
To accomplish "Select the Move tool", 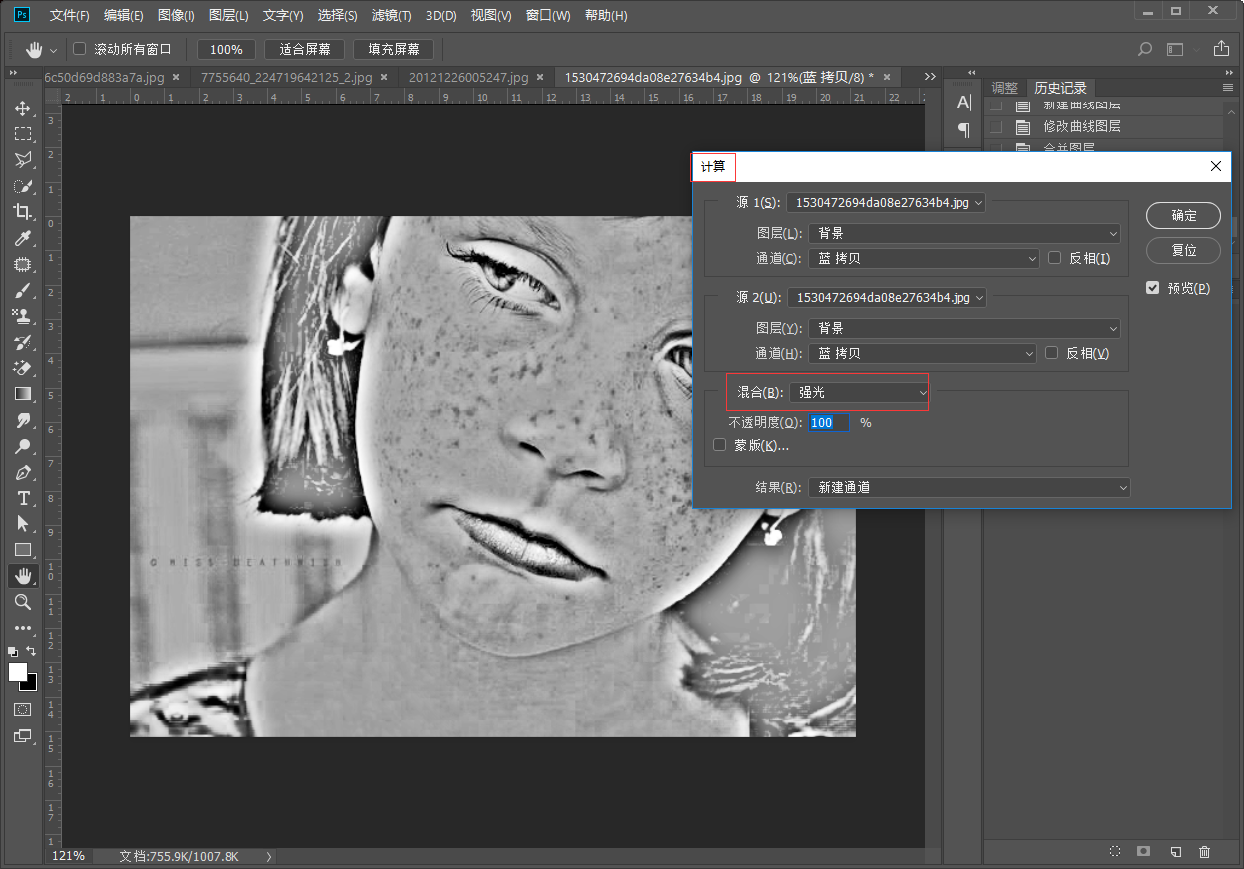I will (x=23, y=108).
